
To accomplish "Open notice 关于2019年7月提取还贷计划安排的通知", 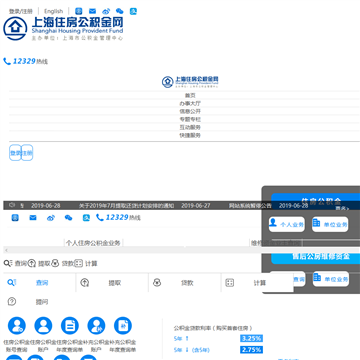I will click(x=126, y=206).
